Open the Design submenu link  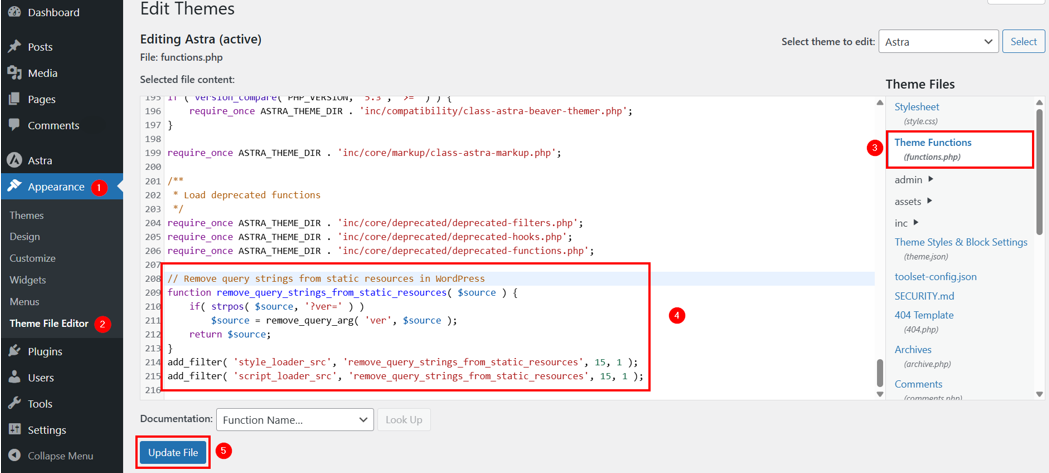tap(25, 237)
